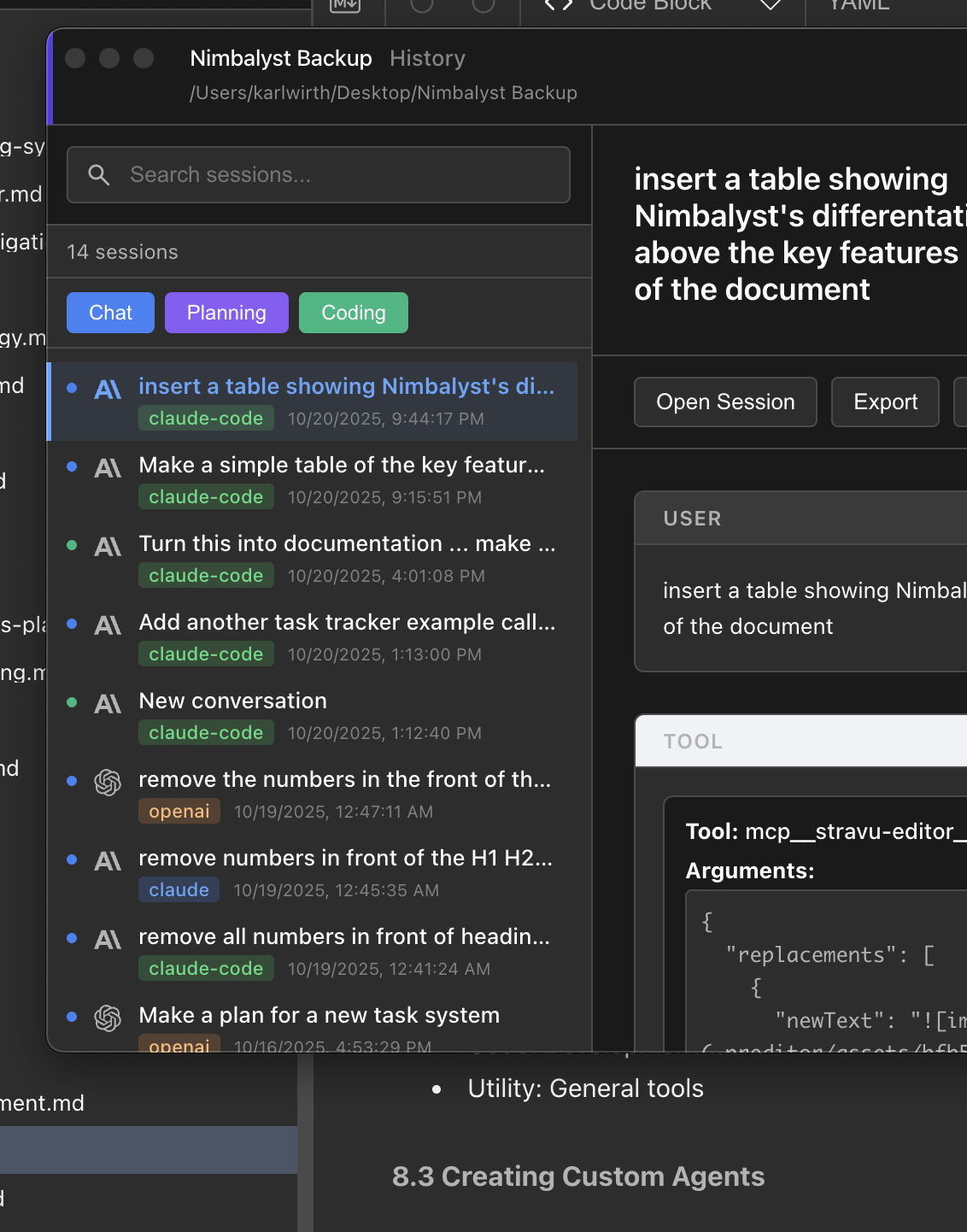Click Anthropic icon beside 'New conversation' session
The width and height of the screenshot is (967, 1232).
click(108, 704)
